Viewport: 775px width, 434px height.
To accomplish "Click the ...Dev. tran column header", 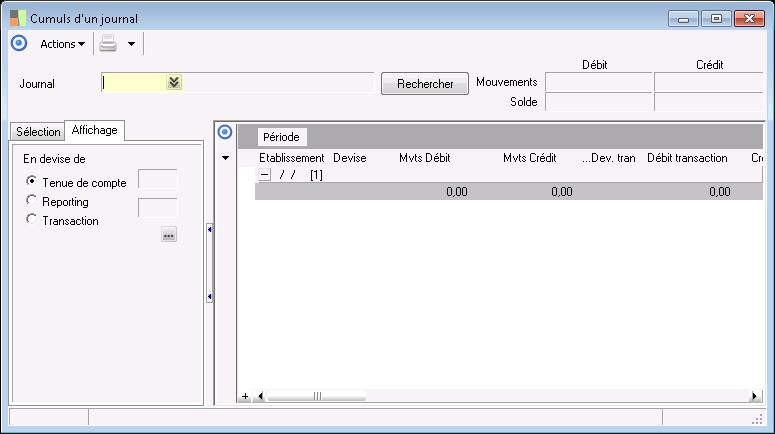I will 608,158.
